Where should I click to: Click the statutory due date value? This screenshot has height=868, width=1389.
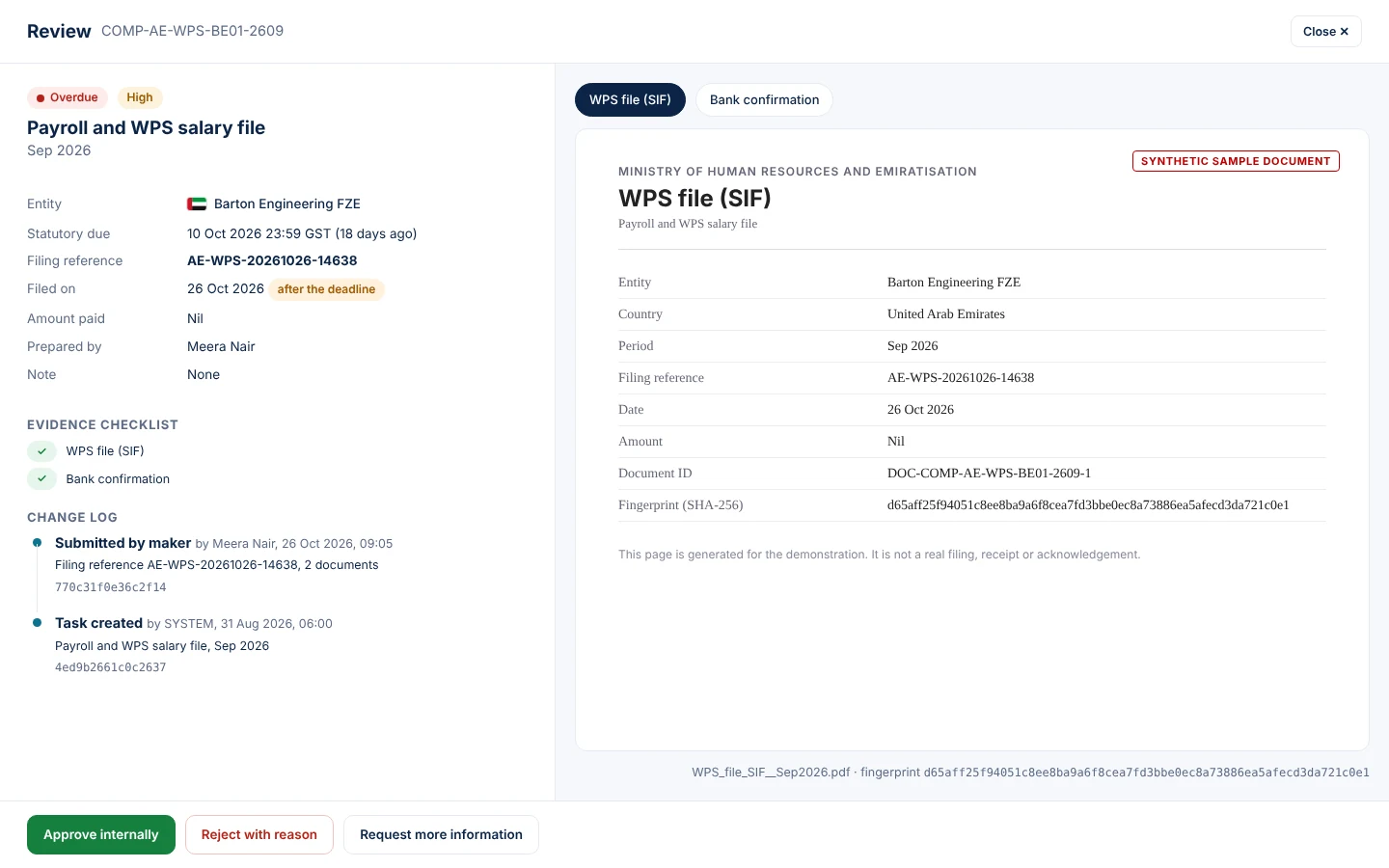302,233
